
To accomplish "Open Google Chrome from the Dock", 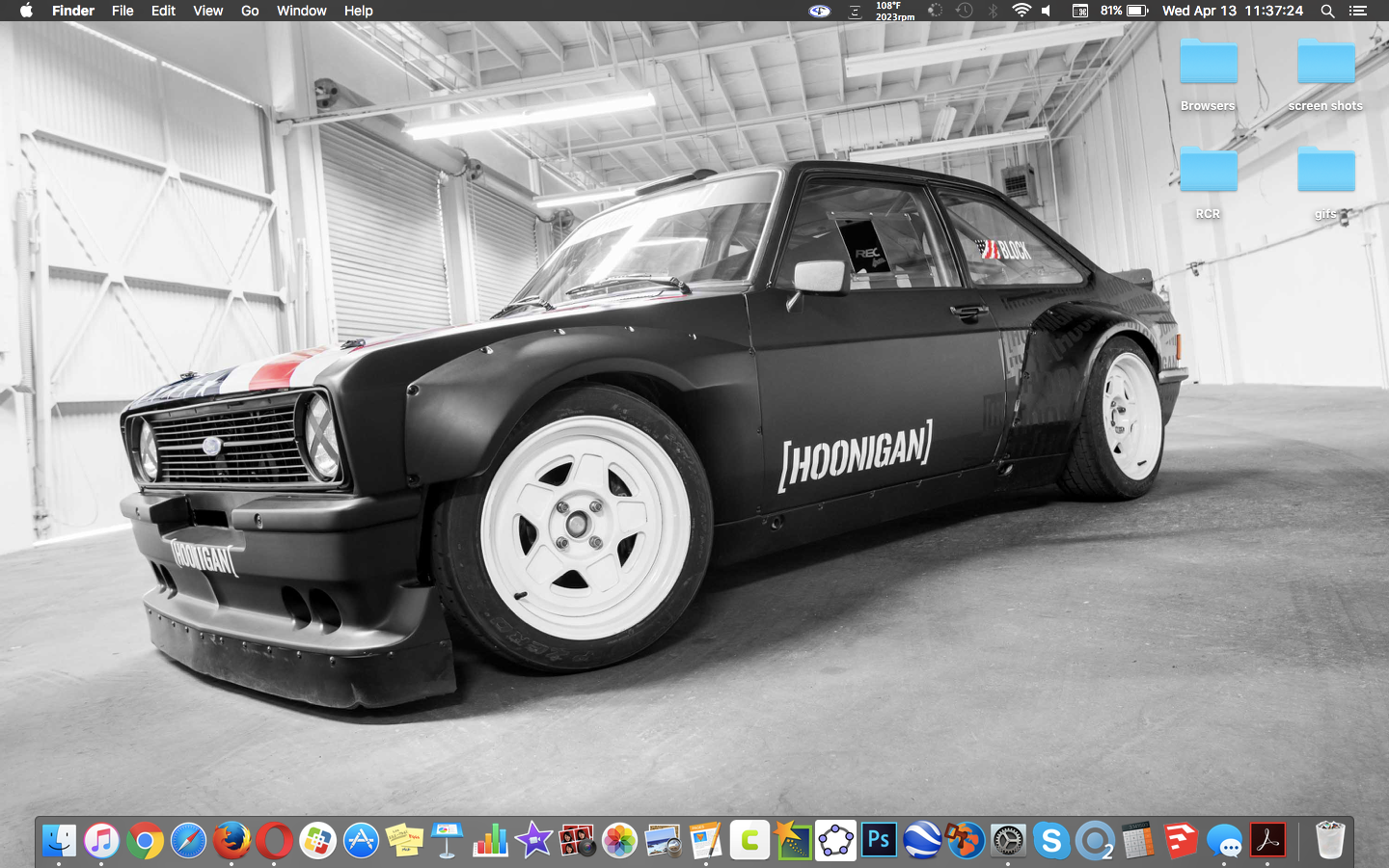I will pyautogui.click(x=145, y=840).
